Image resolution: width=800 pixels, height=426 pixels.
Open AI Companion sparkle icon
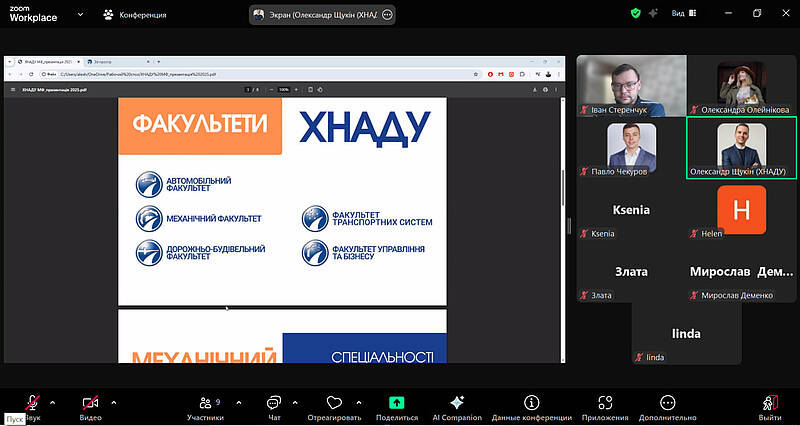(x=457, y=403)
